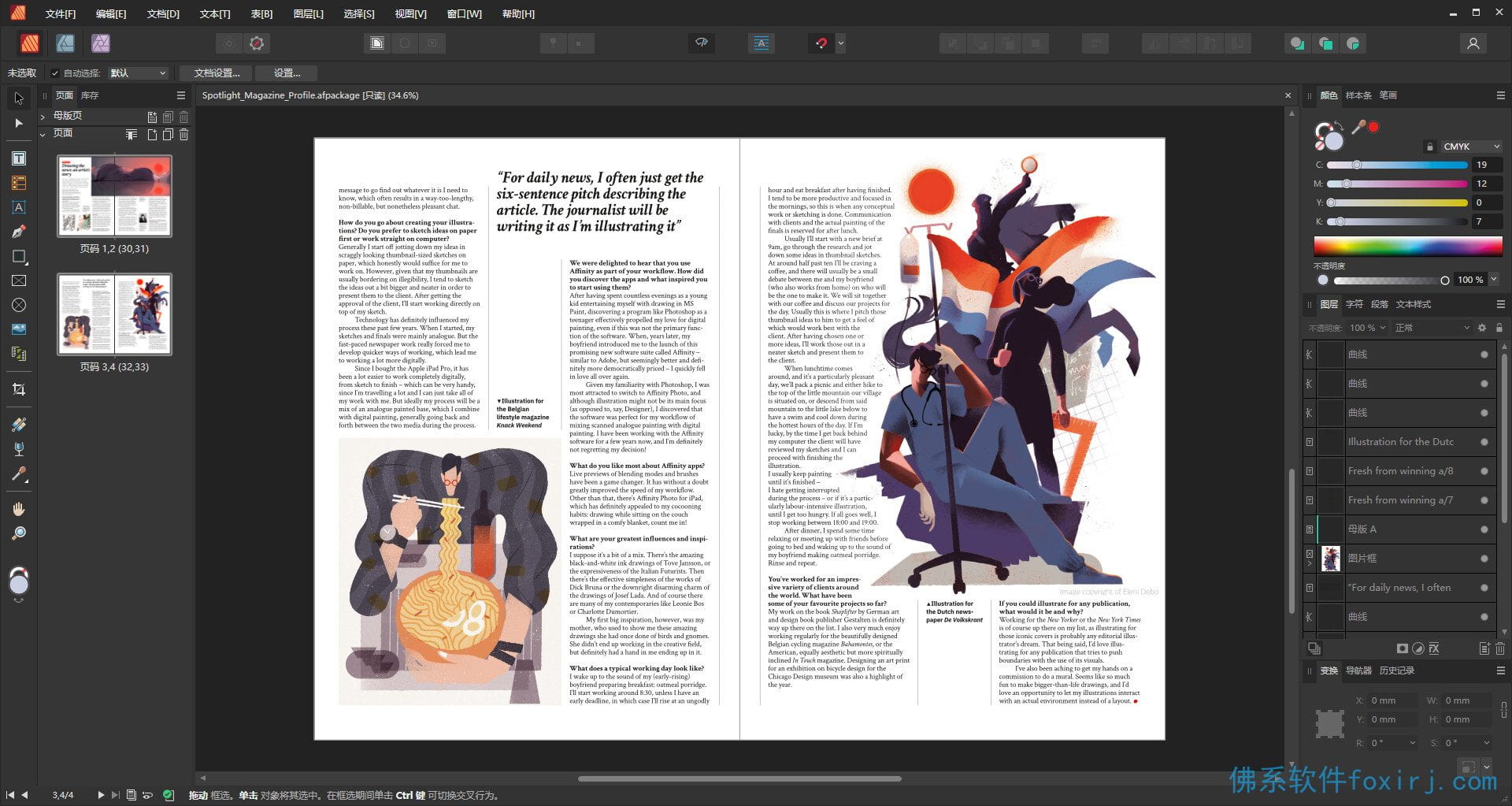Select the Artistic Text tool
This screenshot has height=806, width=1512.
pos(19,207)
